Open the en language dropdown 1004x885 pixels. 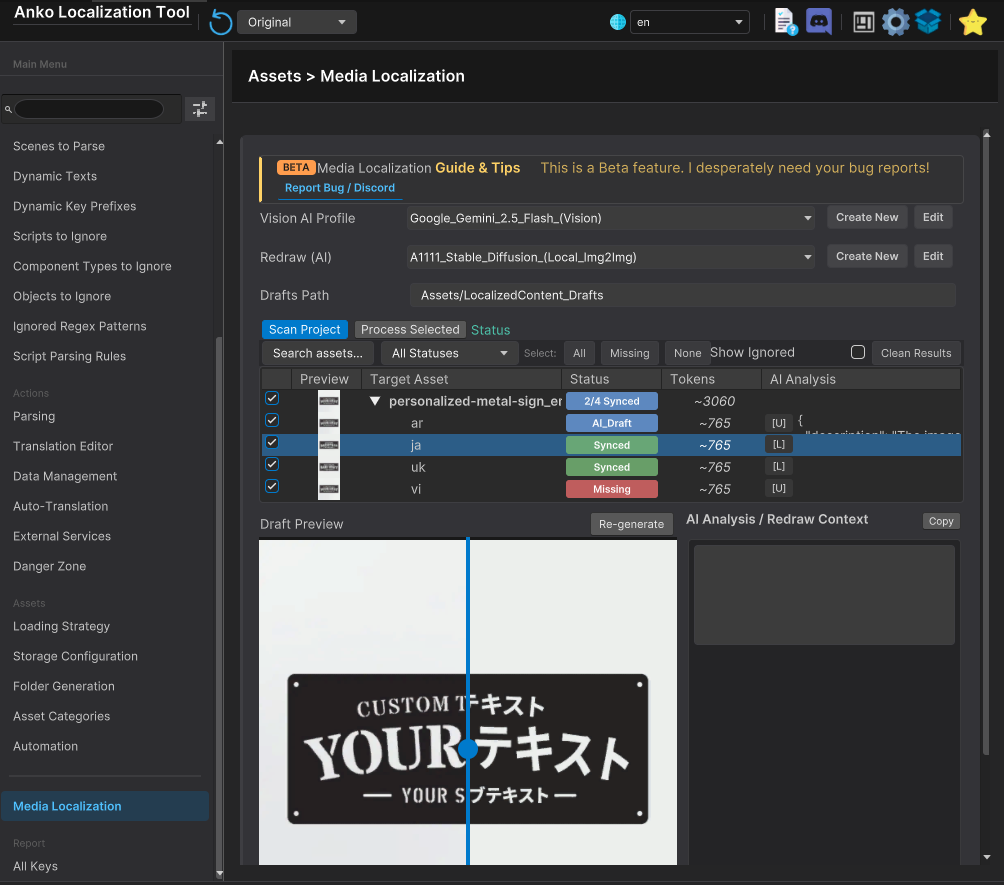coord(690,22)
